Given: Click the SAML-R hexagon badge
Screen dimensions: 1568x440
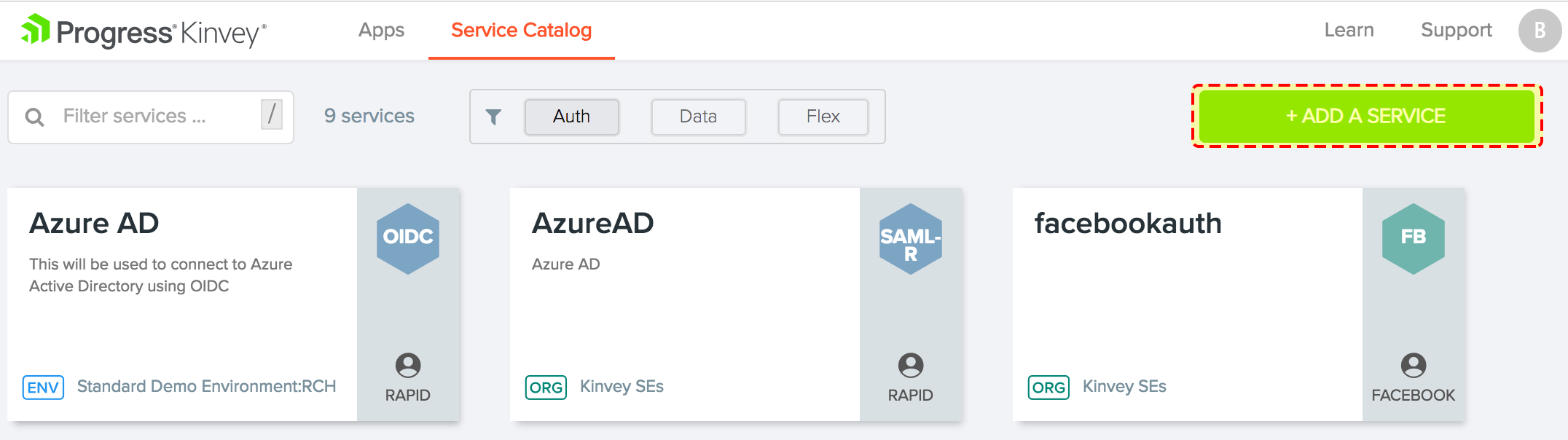Looking at the screenshot, I should point(910,238).
